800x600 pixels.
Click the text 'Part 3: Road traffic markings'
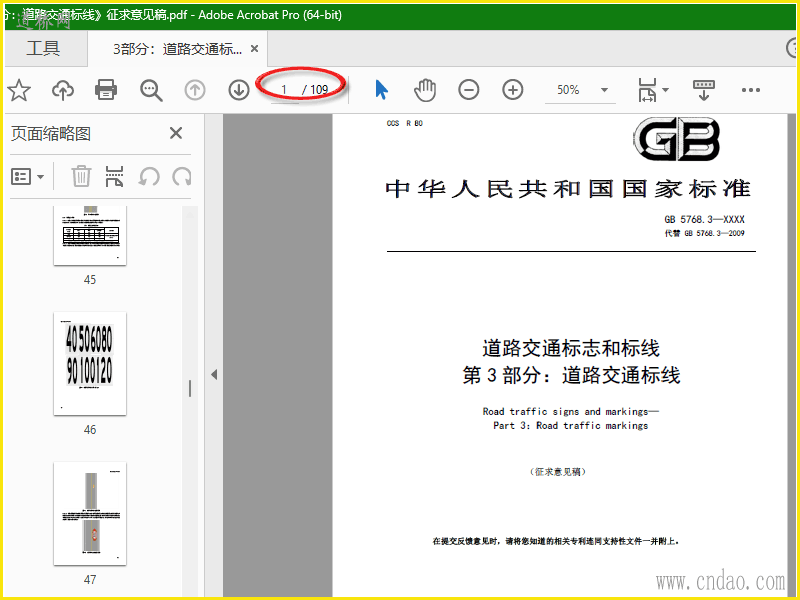(x=570, y=426)
